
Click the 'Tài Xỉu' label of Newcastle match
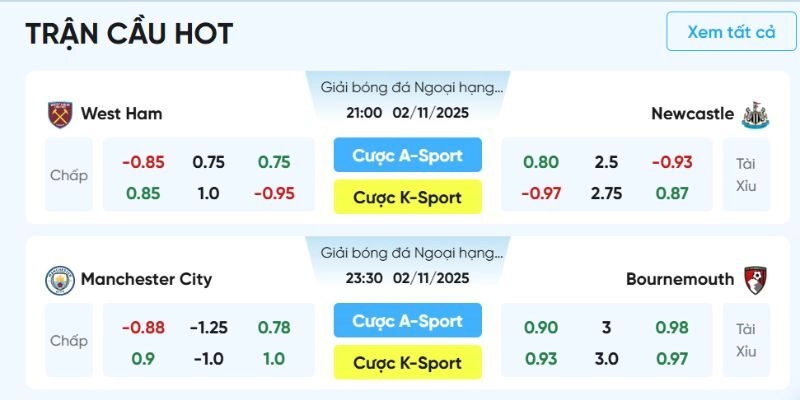tap(746, 175)
